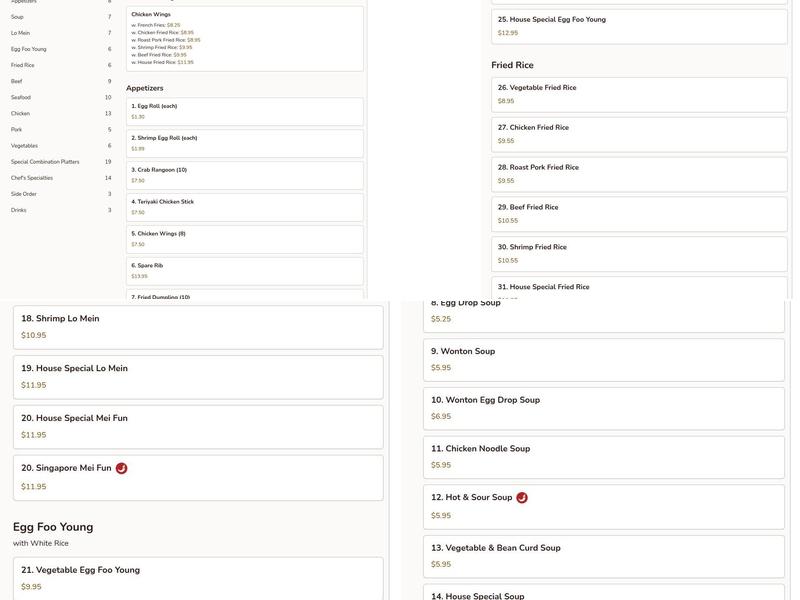800x600 pixels.
Task: Pick Chicken Noodle Soup item
Action: point(603,457)
